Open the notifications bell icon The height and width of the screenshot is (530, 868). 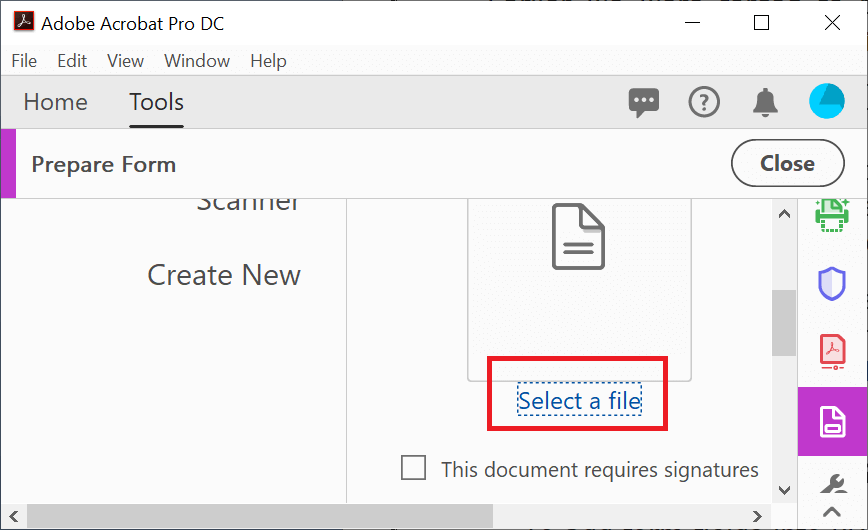[765, 102]
